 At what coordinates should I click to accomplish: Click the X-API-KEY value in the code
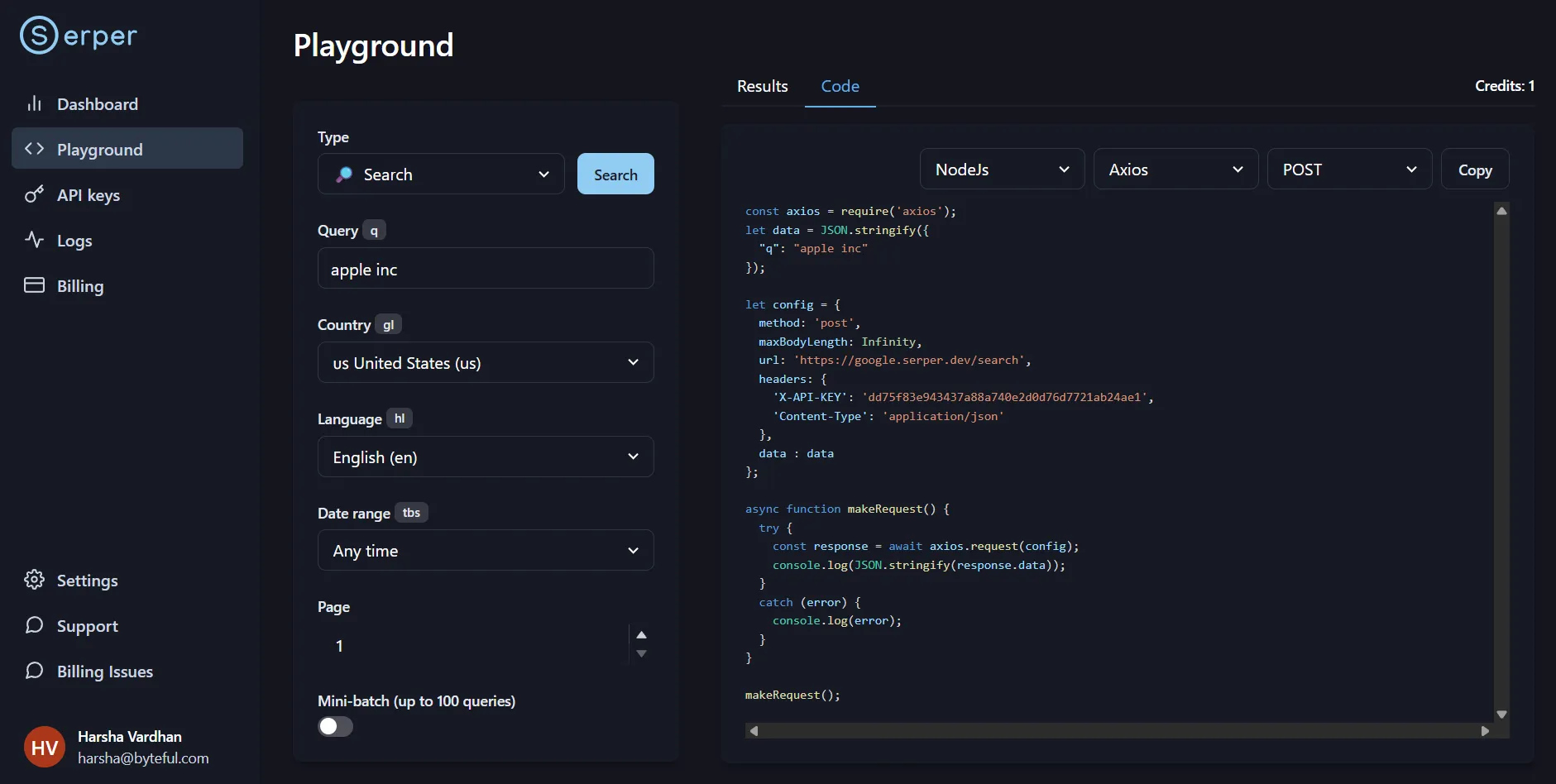coord(1005,397)
